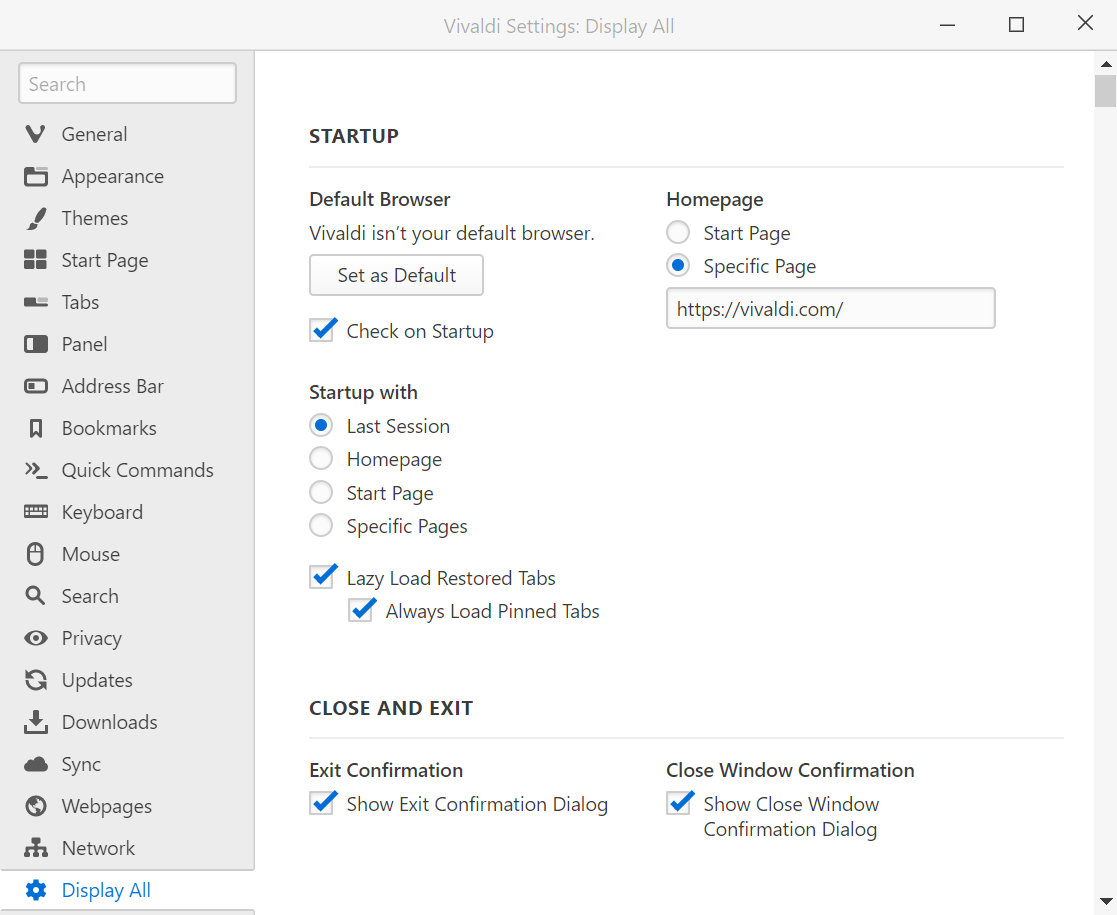Viewport: 1117px width, 915px height.
Task: Click the Search magnifier icon in the sidebar list
Action: (36, 596)
